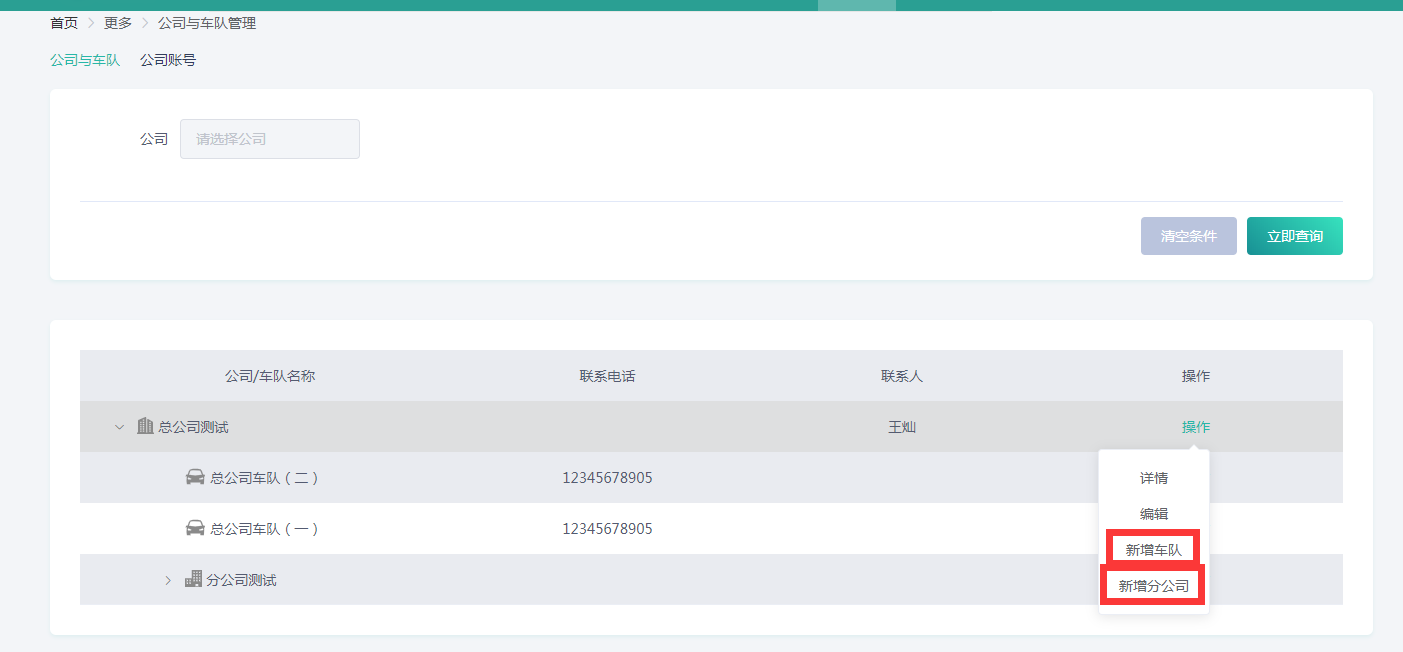Click the building icon beside 总公司测试
1403x652 pixels.
coord(145,427)
